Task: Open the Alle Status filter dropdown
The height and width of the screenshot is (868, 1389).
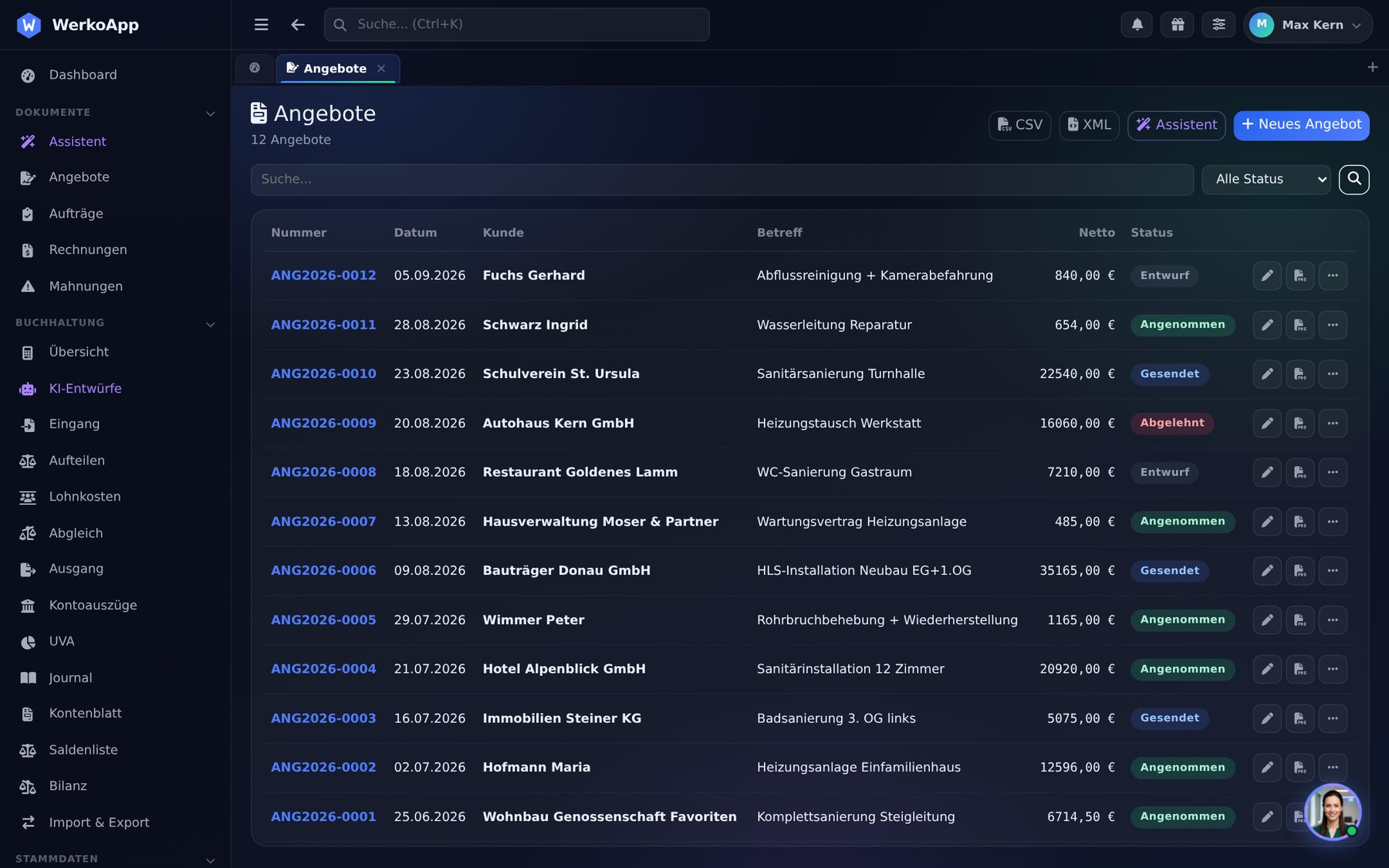Action: point(1266,179)
